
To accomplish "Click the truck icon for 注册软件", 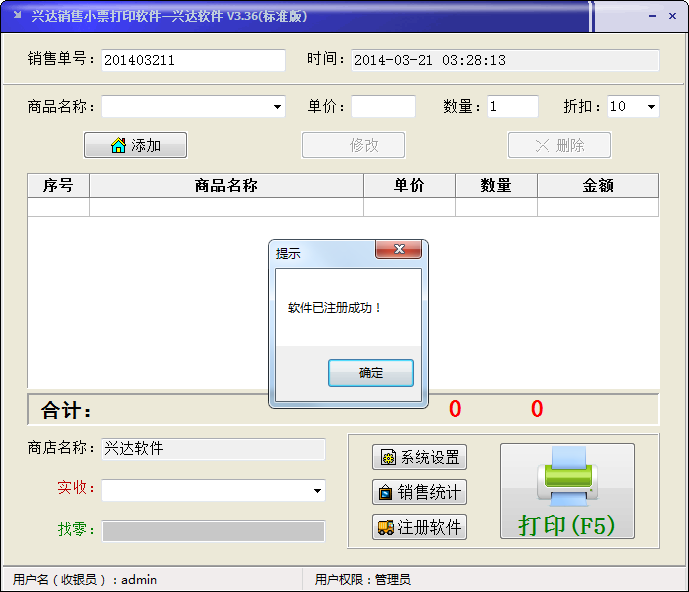I will [x=385, y=527].
